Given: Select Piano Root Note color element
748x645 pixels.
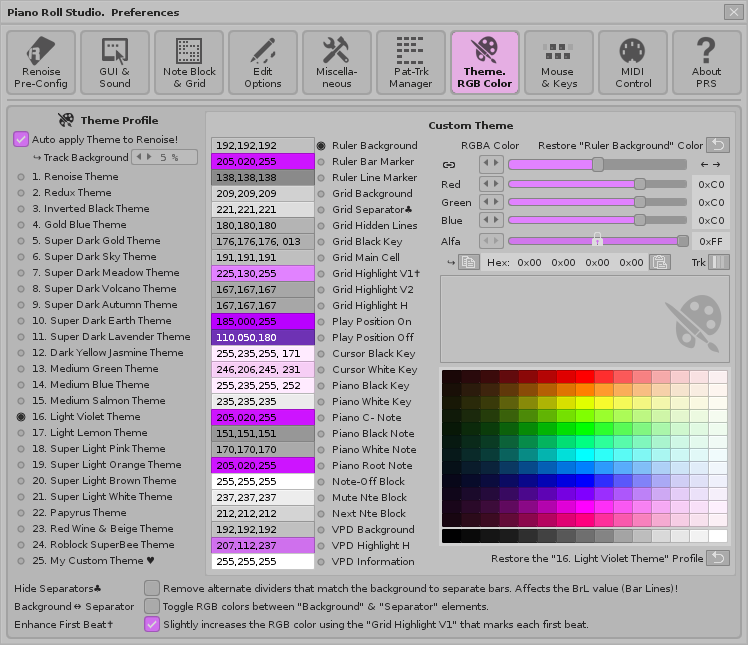Looking at the screenshot, I should point(321,466).
